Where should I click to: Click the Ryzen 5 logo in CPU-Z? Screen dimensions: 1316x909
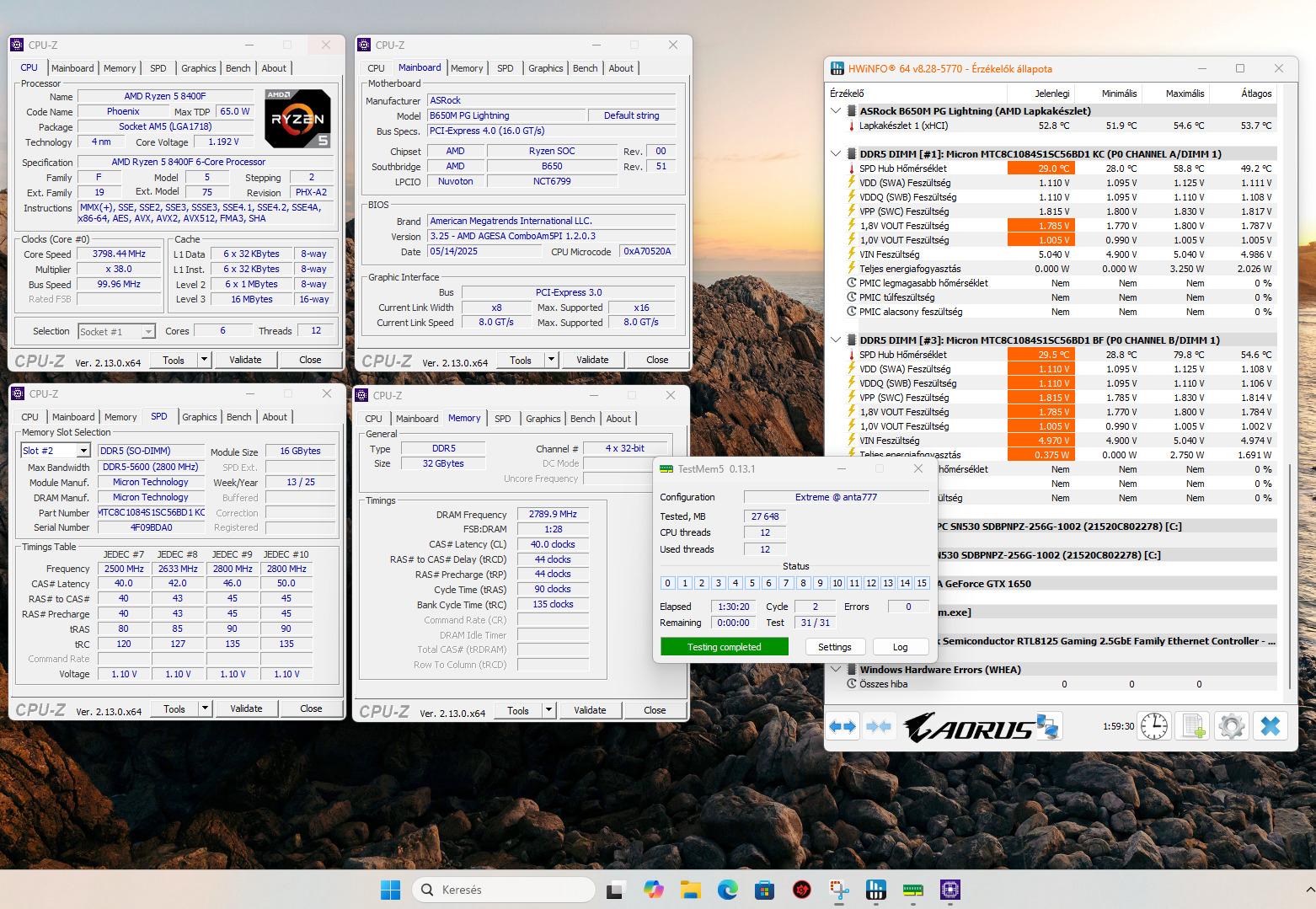coord(297,119)
